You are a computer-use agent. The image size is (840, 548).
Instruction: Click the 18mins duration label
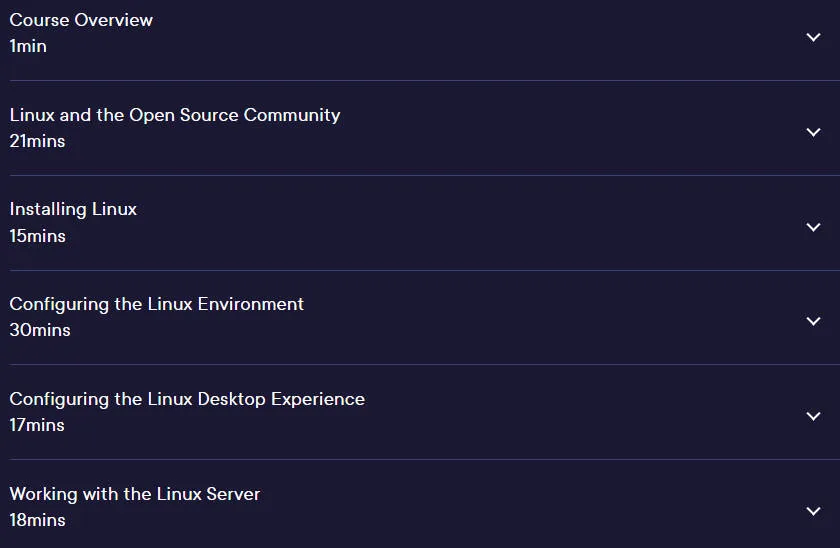point(38,520)
